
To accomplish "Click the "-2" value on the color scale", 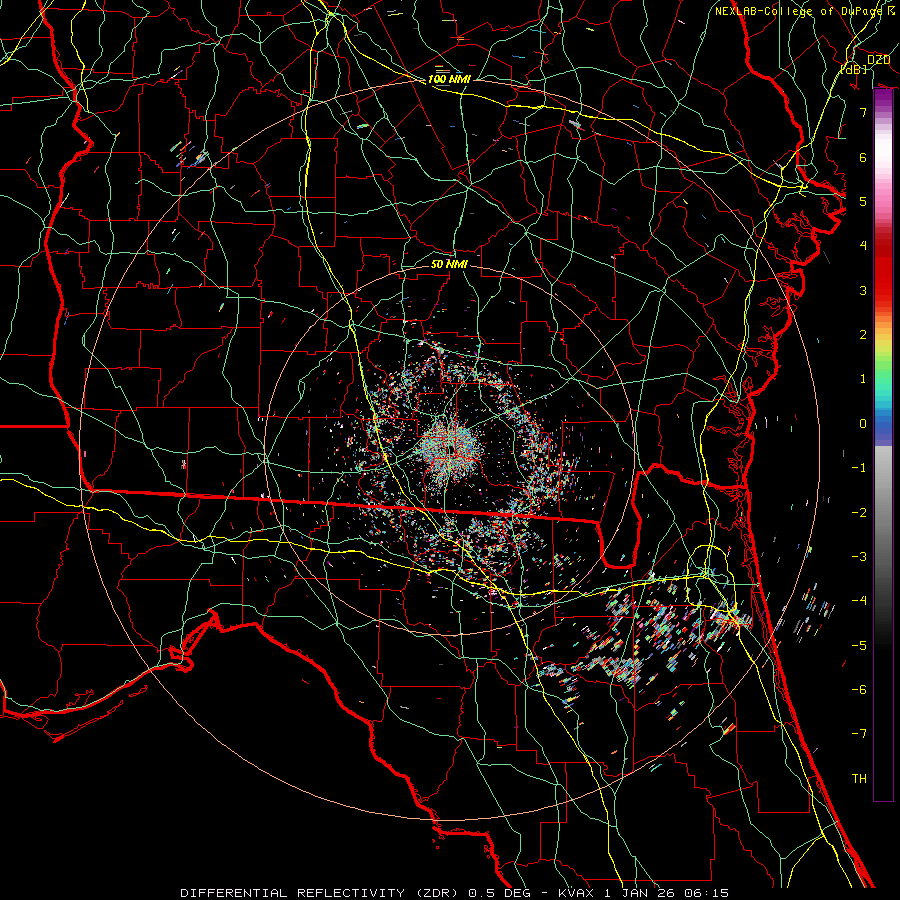I will pos(859,513).
